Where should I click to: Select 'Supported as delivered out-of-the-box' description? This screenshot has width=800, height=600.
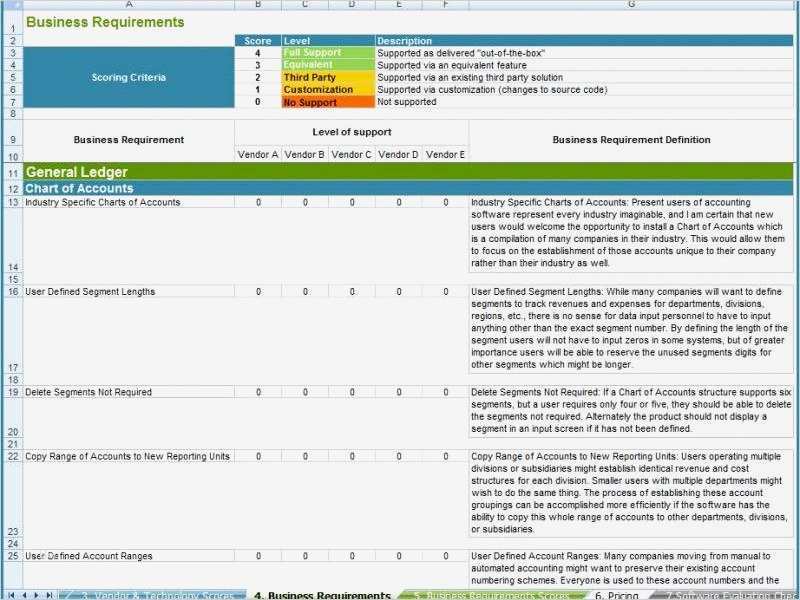click(x=584, y=53)
